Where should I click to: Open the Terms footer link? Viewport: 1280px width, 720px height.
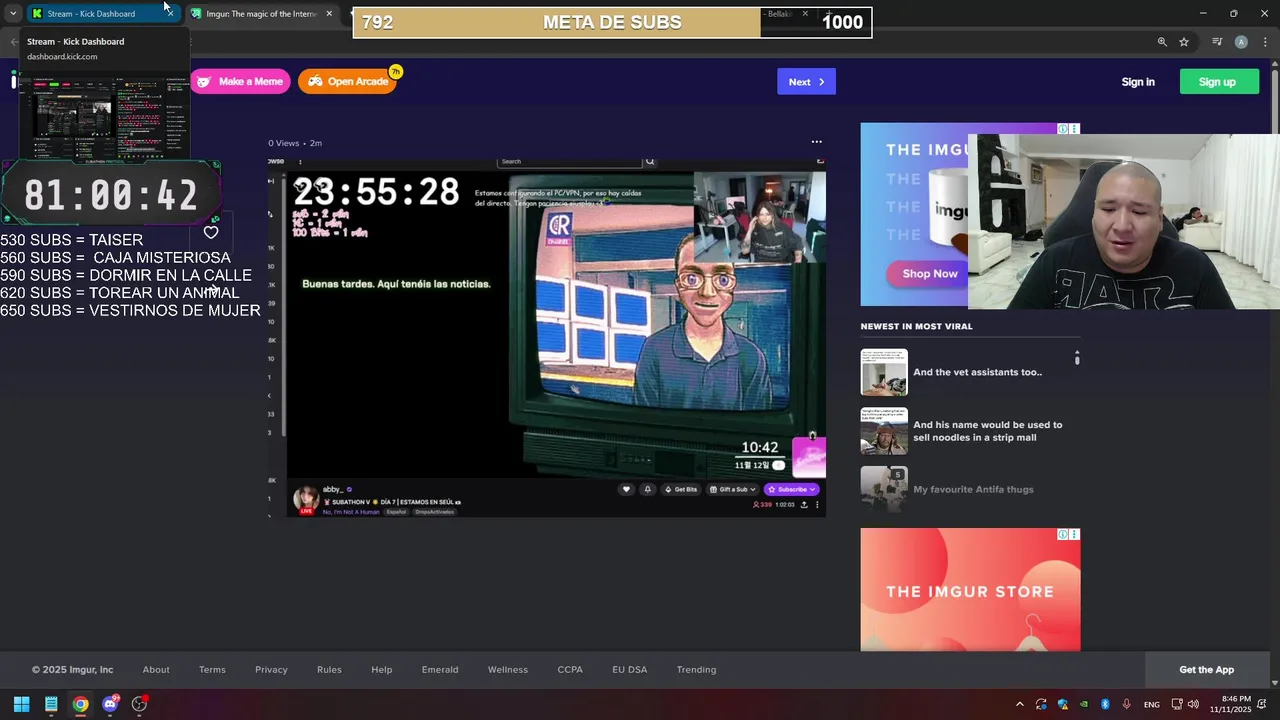tap(212, 670)
